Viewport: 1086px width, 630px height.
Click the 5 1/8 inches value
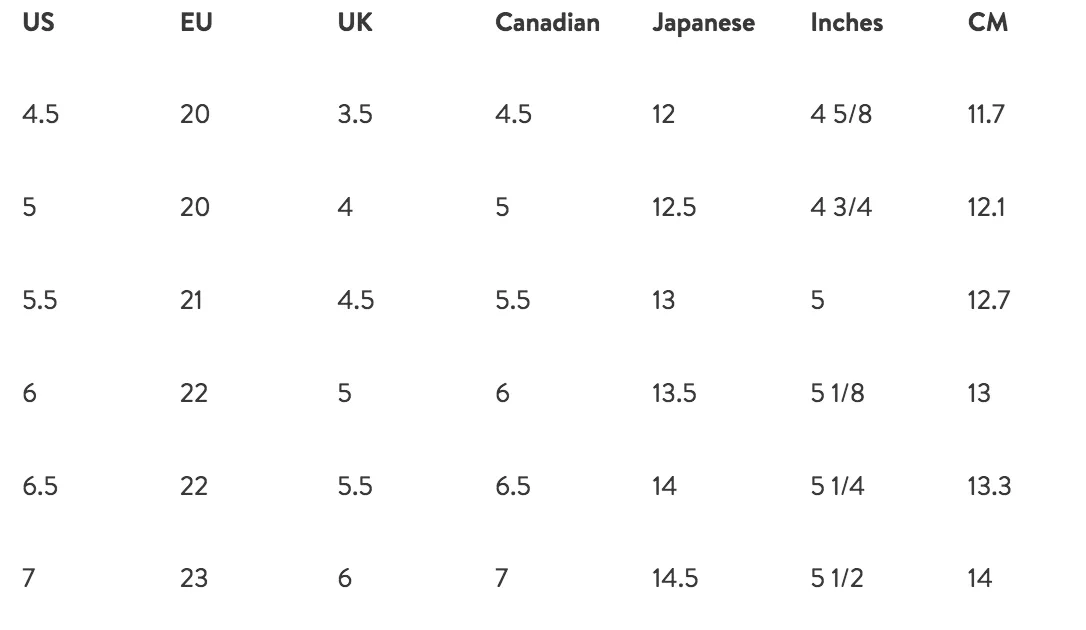pyautogui.click(x=837, y=393)
